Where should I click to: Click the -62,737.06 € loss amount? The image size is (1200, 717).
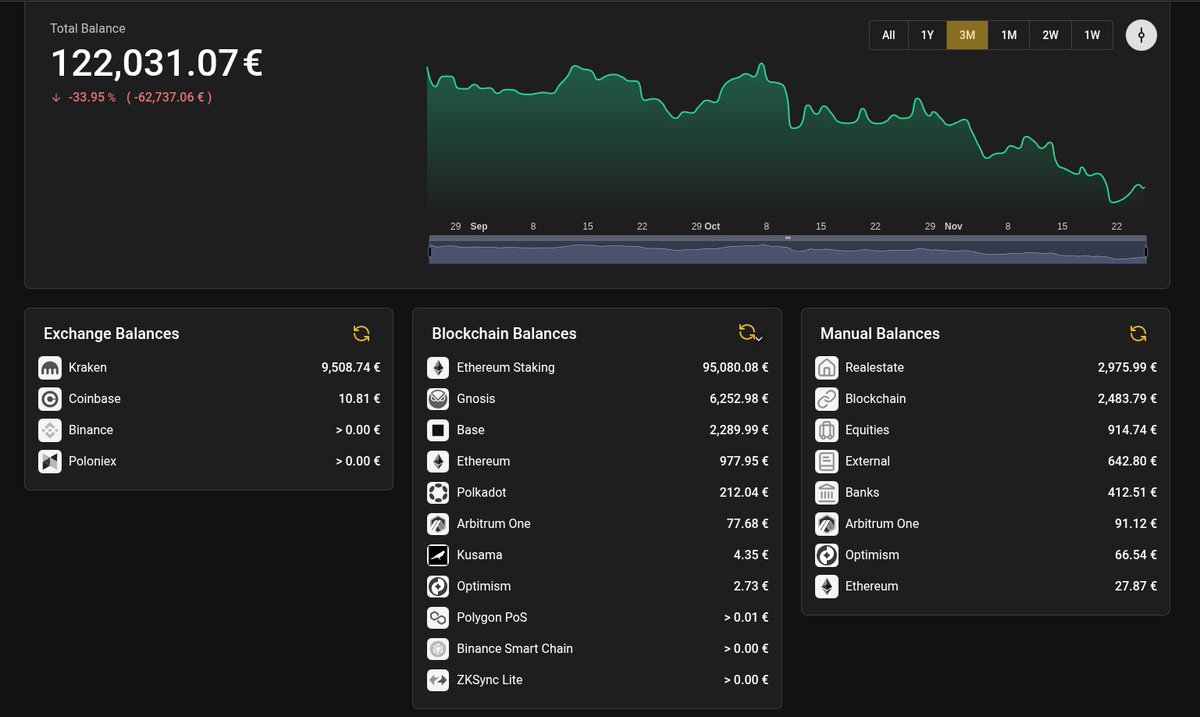pyautogui.click(x=169, y=98)
